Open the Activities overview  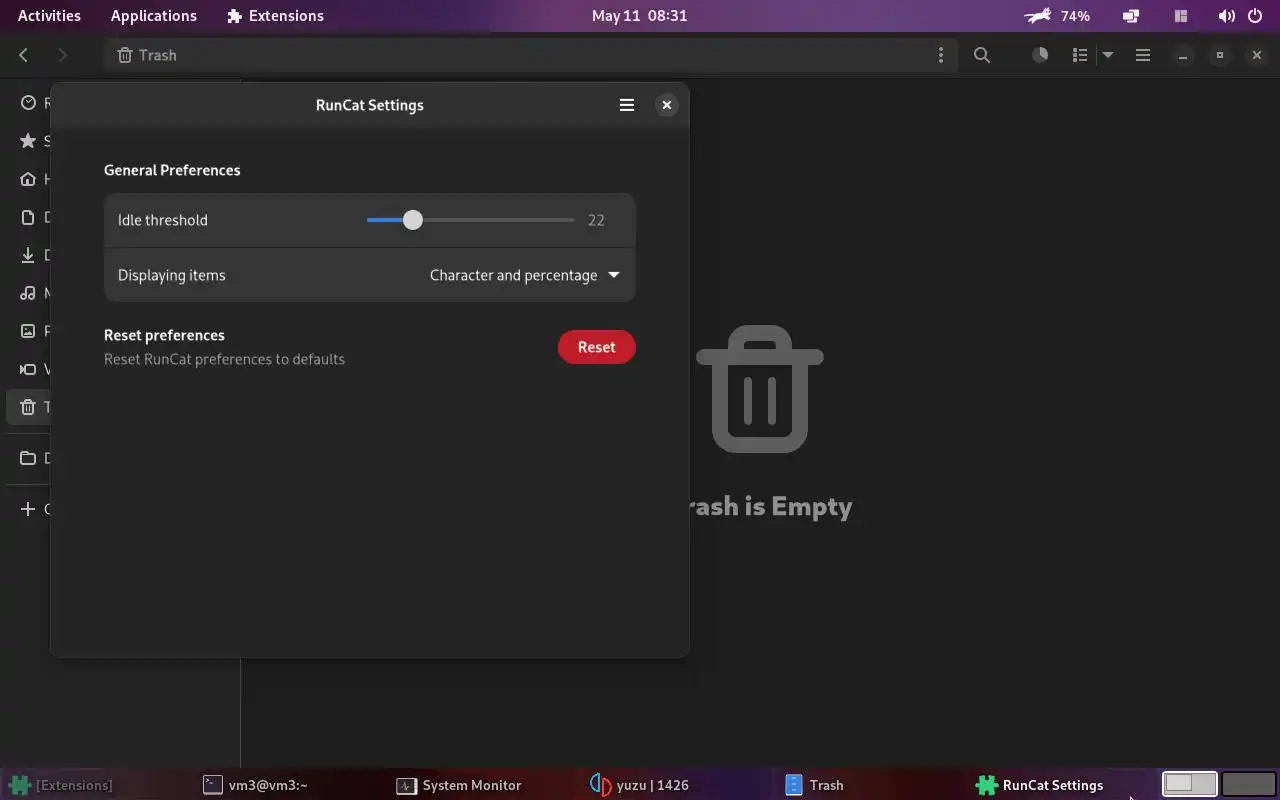pos(49,16)
